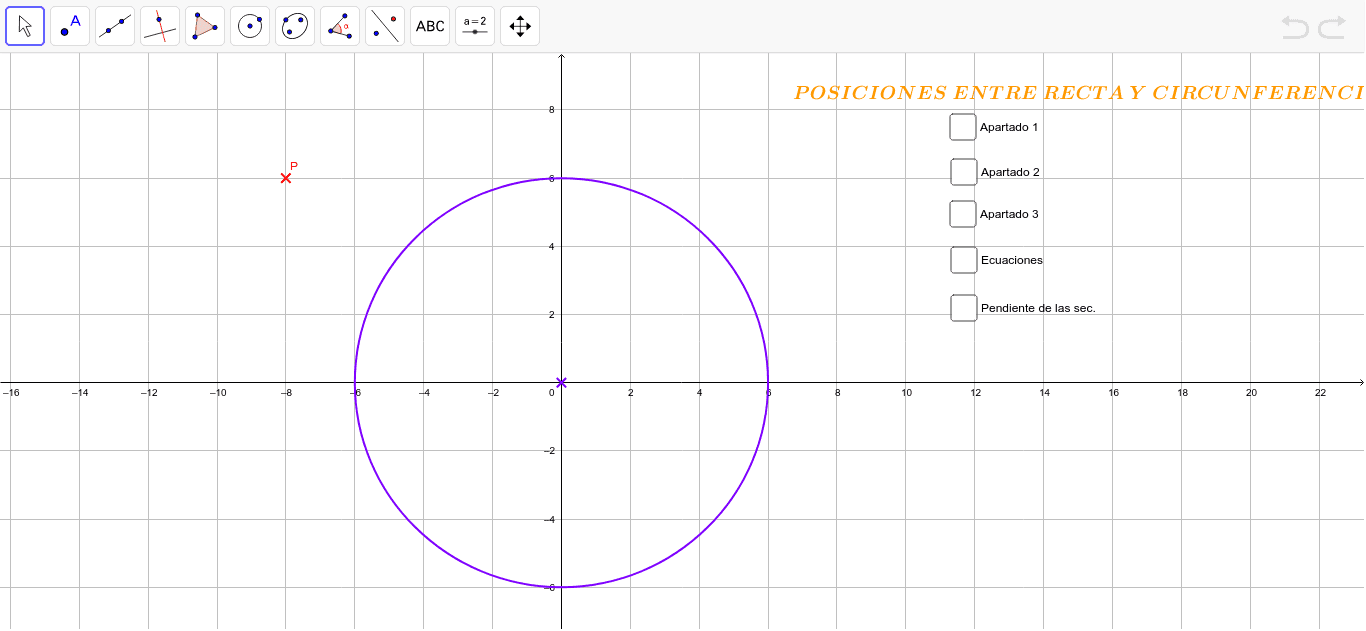Toggle the Ecuaciones checkbox
The image size is (1366, 631).
tap(964, 260)
